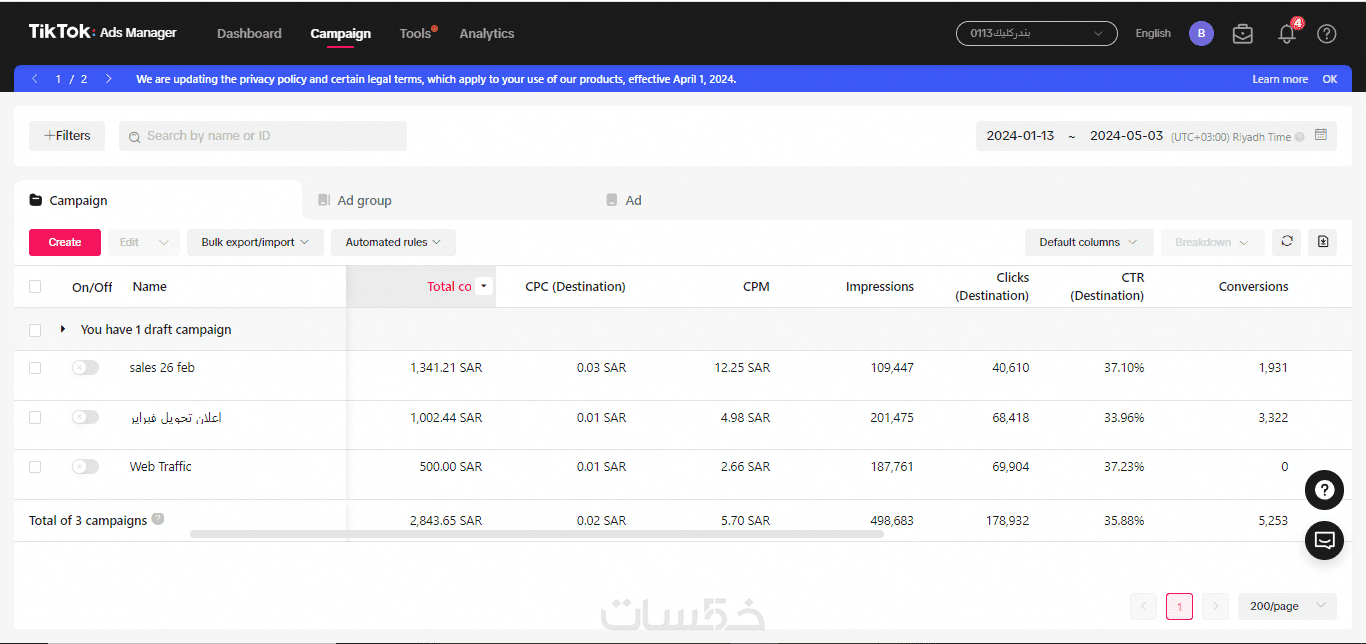
Task: Open the Default columns dropdown
Action: tap(1088, 242)
